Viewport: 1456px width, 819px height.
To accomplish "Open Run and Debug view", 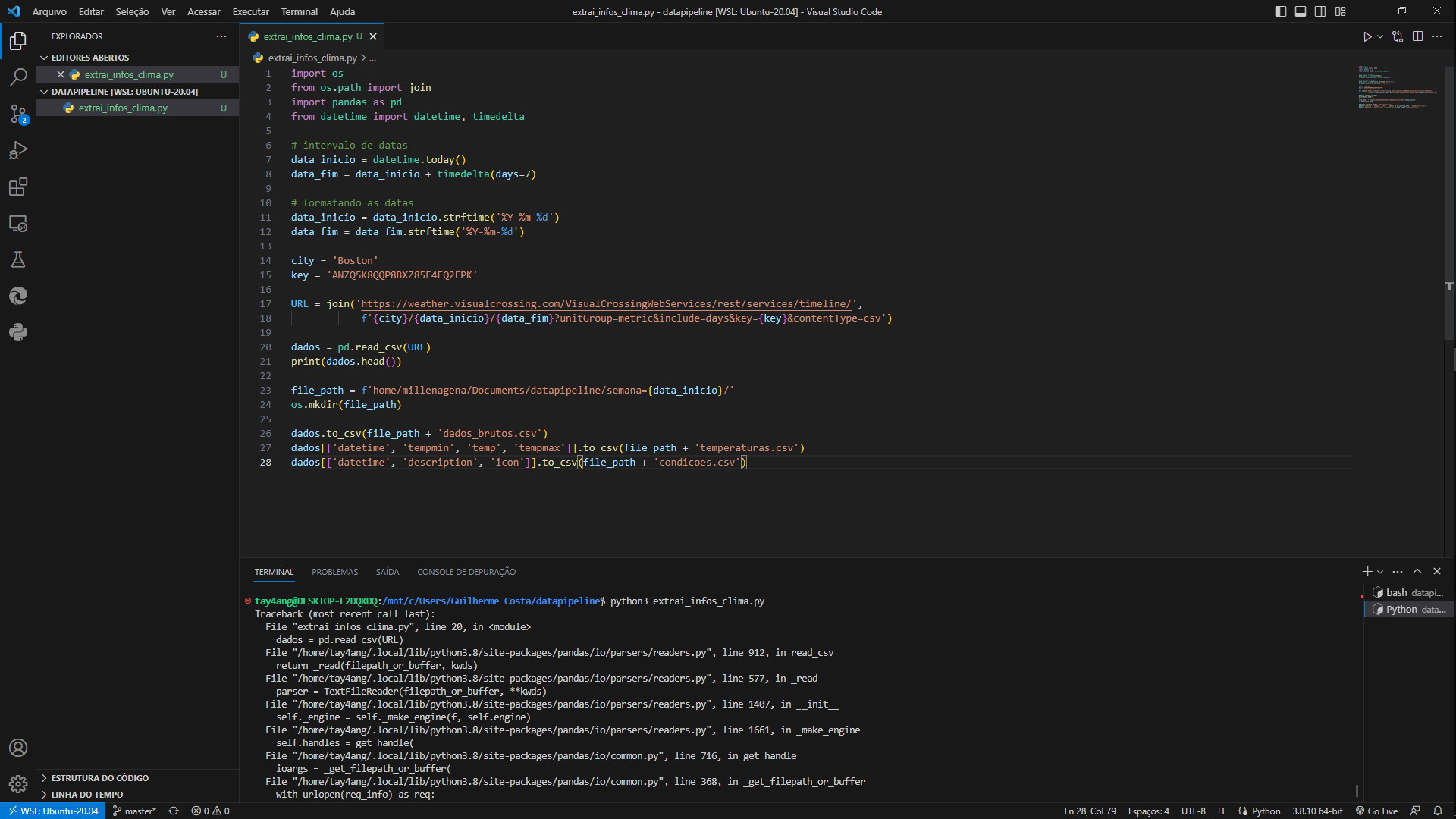I will [18, 150].
